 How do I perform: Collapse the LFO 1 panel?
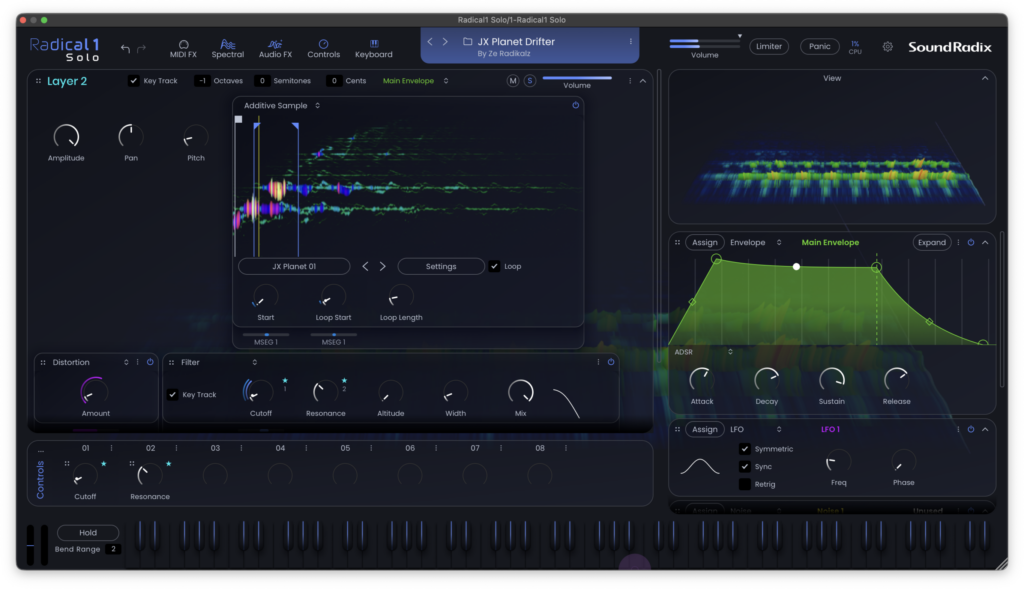(985, 429)
